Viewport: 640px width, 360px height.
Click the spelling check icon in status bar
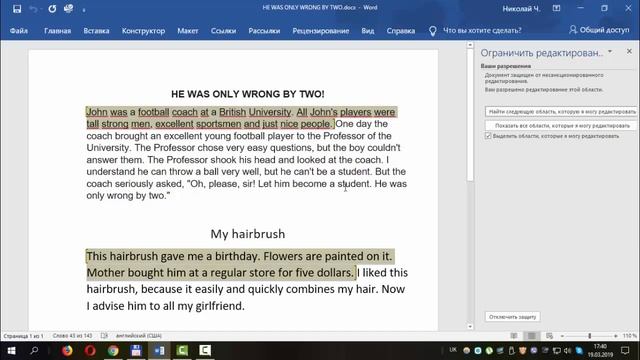pos(104,336)
